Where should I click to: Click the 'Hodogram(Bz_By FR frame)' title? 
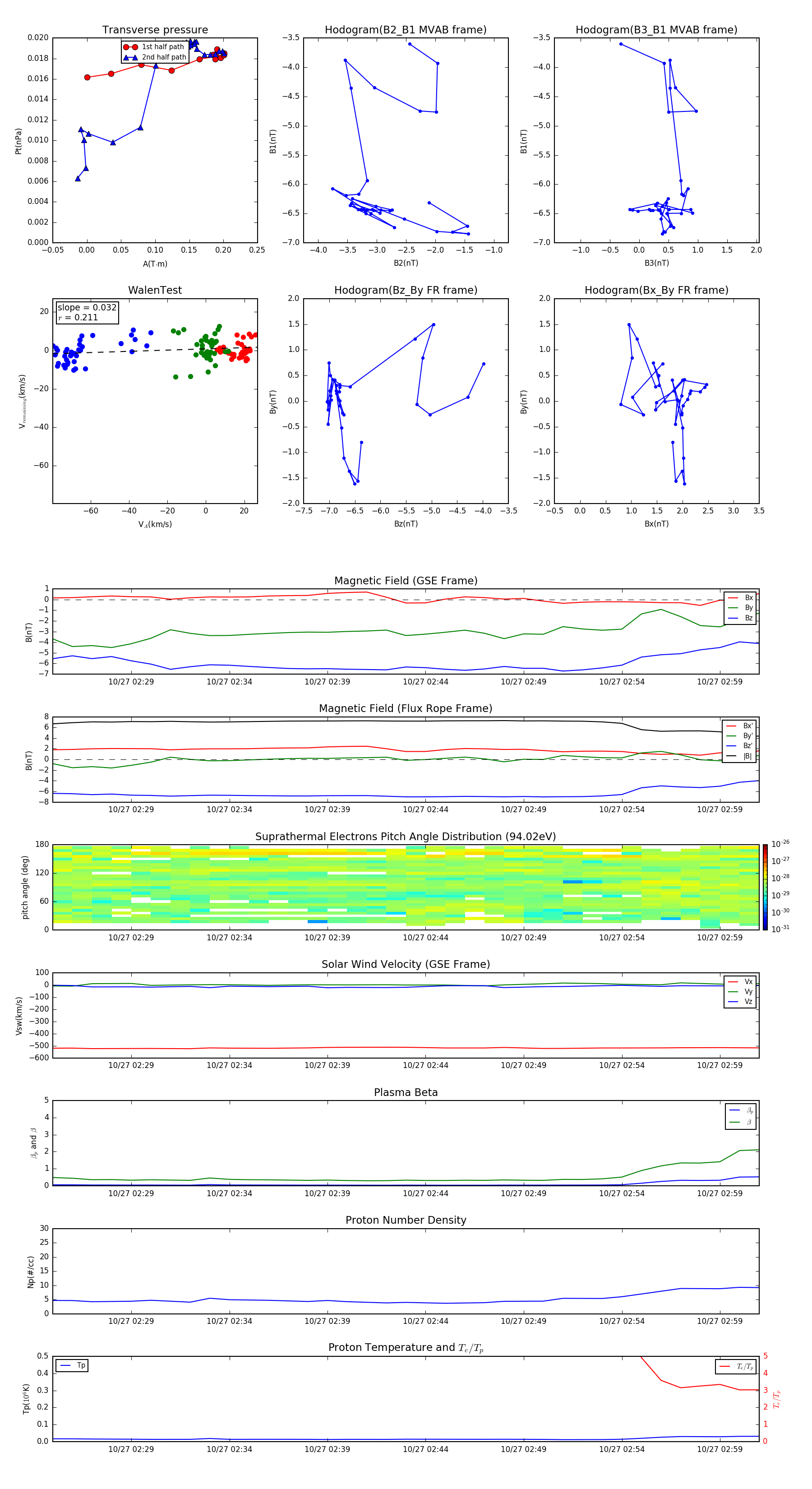tap(406, 290)
